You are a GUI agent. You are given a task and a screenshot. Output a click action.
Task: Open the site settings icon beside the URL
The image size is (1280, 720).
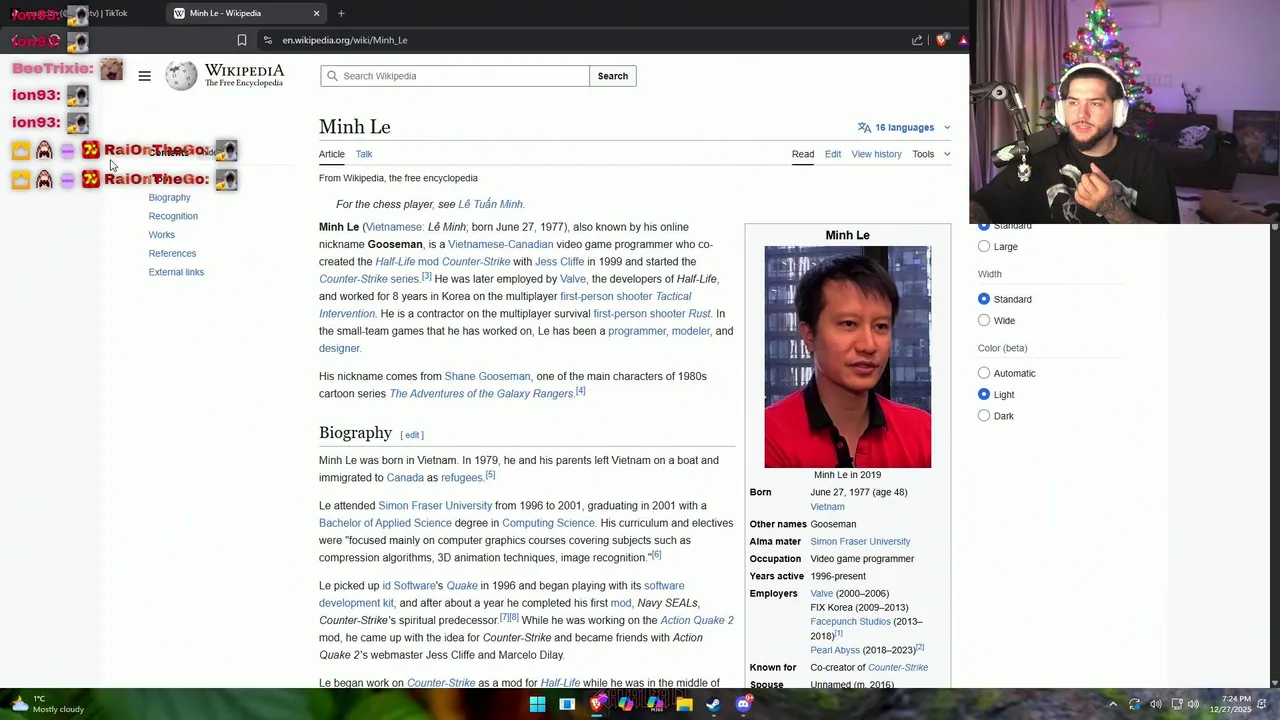click(x=267, y=40)
